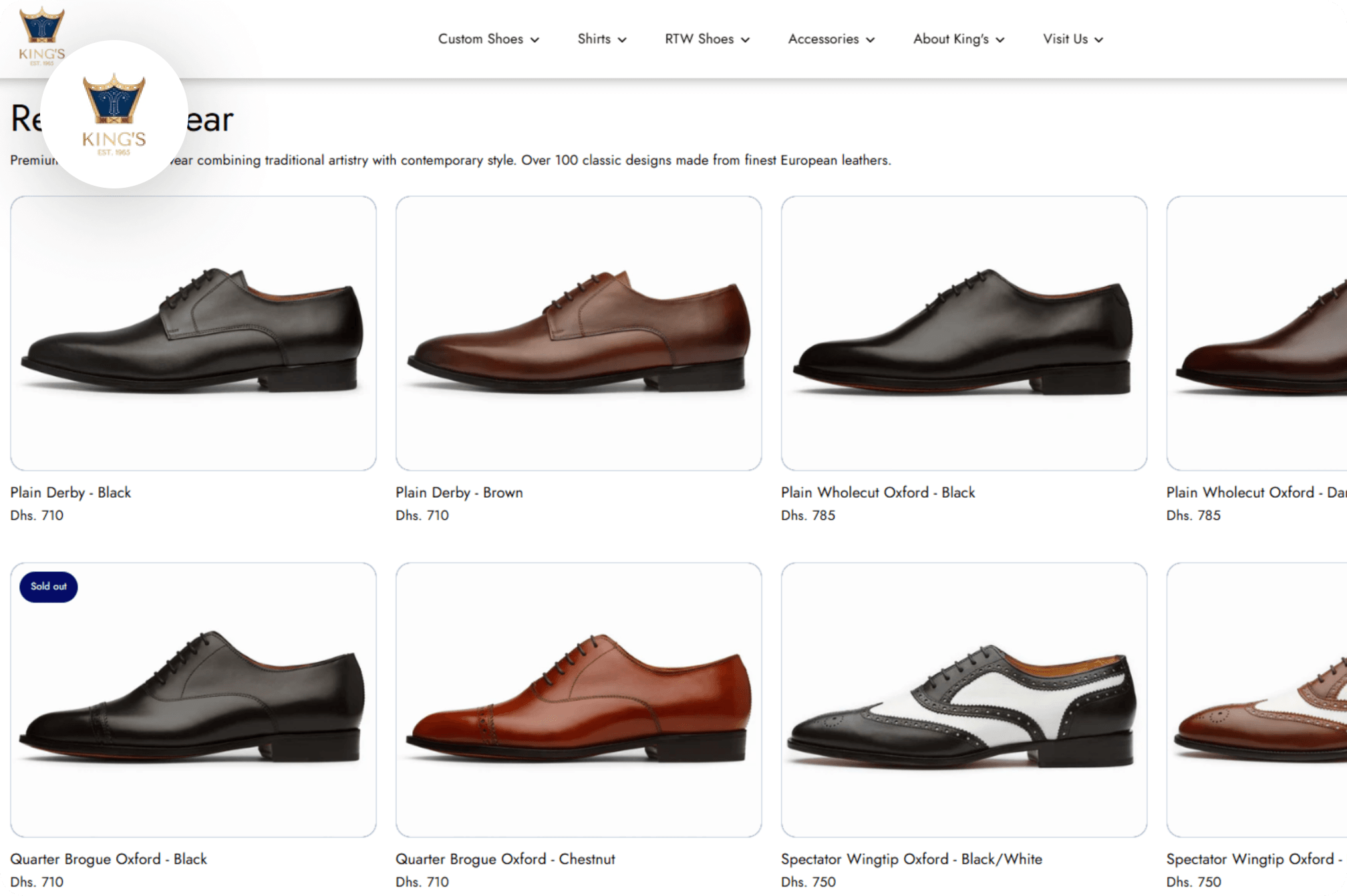1347x896 pixels.
Task: Click the Sold out badge
Action: [48, 587]
